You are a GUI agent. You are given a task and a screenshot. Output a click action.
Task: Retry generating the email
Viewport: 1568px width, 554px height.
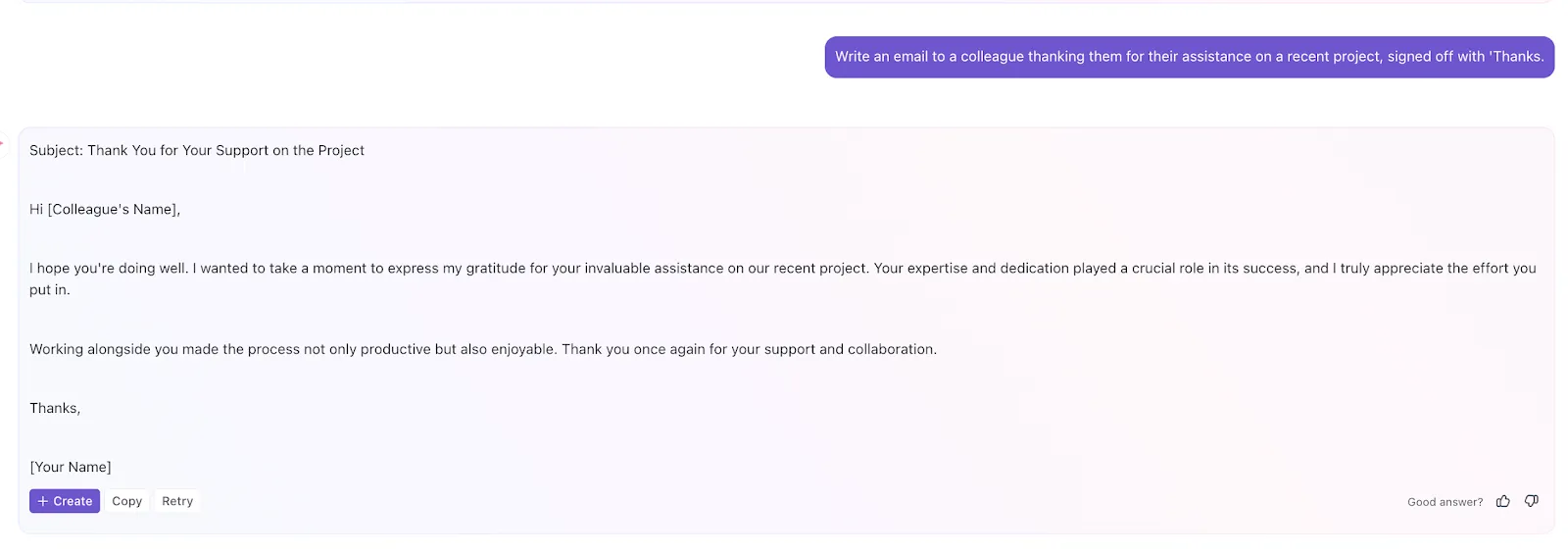(x=177, y=501)
